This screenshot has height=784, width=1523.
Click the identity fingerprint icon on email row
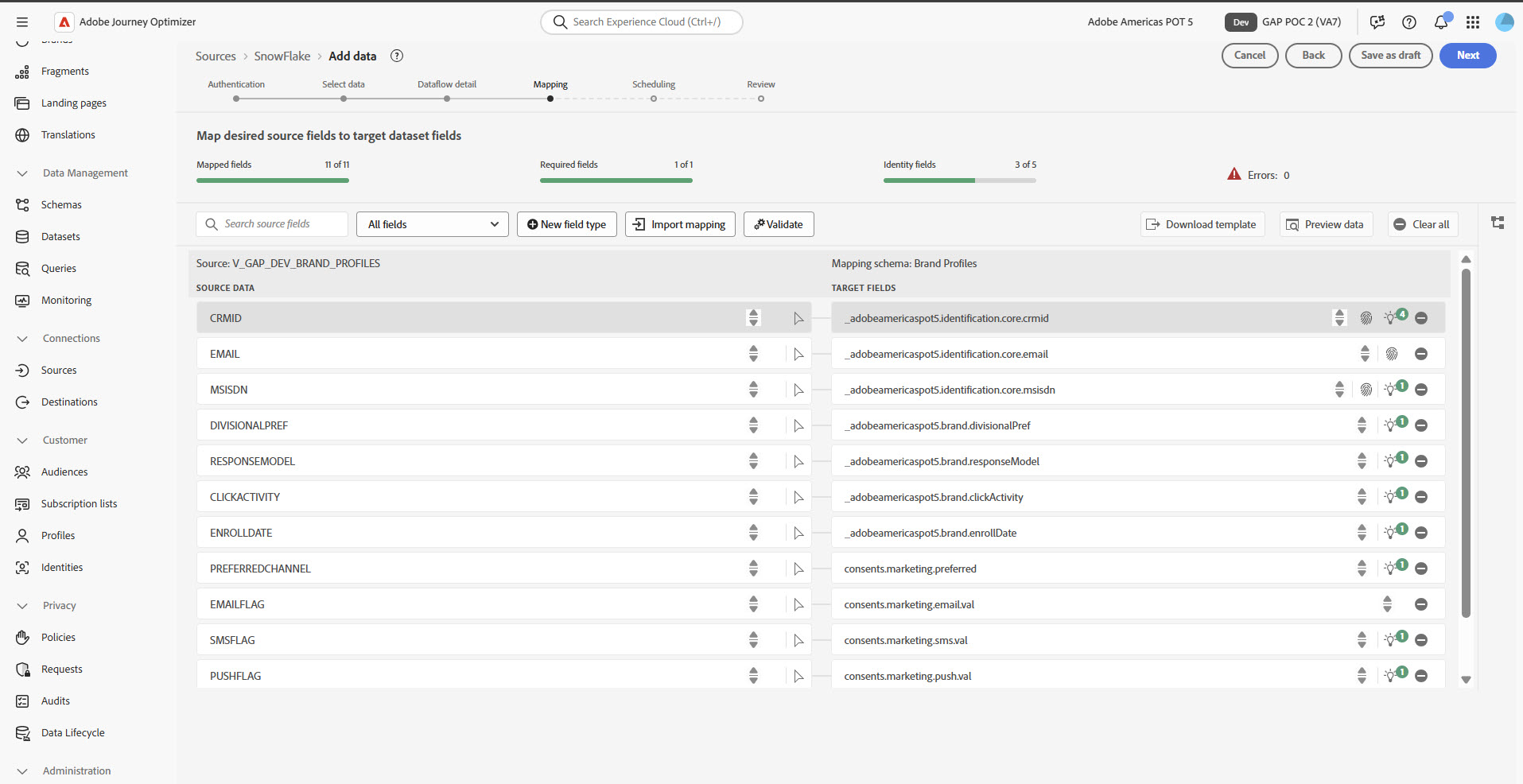[x=1392, y=354]
